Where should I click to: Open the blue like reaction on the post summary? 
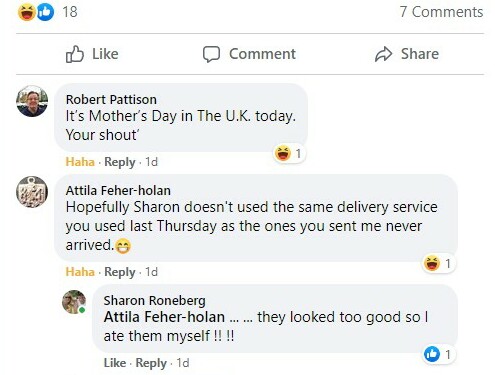tap(45, 12)
